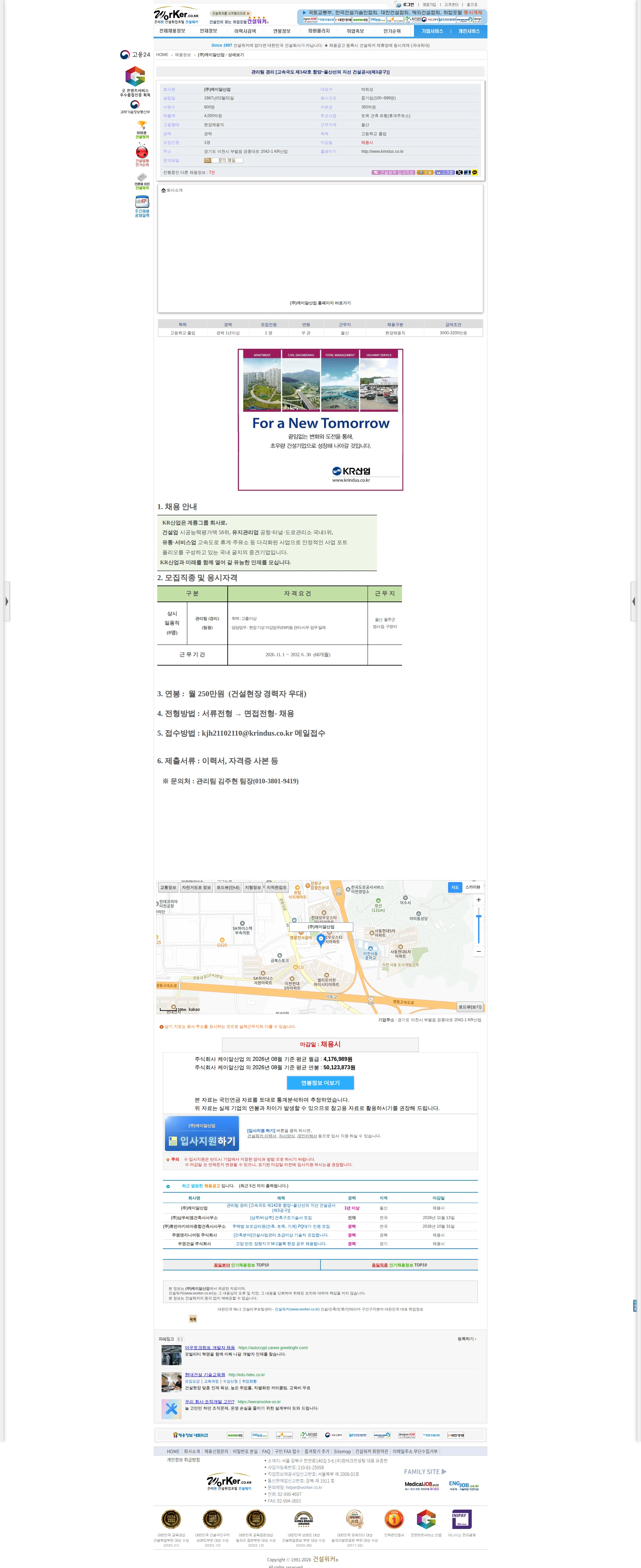The height and width of the screenshot is (1568, 641).
Task: Open (주)케이알산업 홈페이지 바로가기 link
Action: [x=320, y=303]
